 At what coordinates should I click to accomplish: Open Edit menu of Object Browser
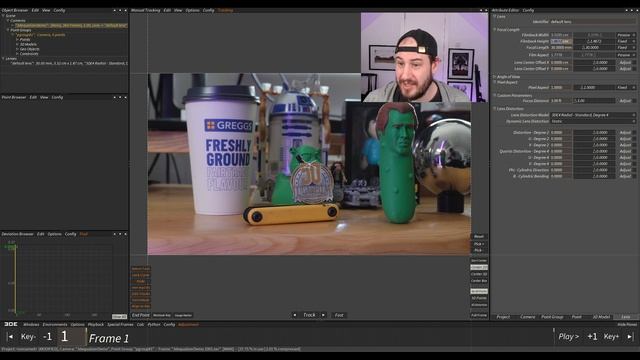(35, 10)
